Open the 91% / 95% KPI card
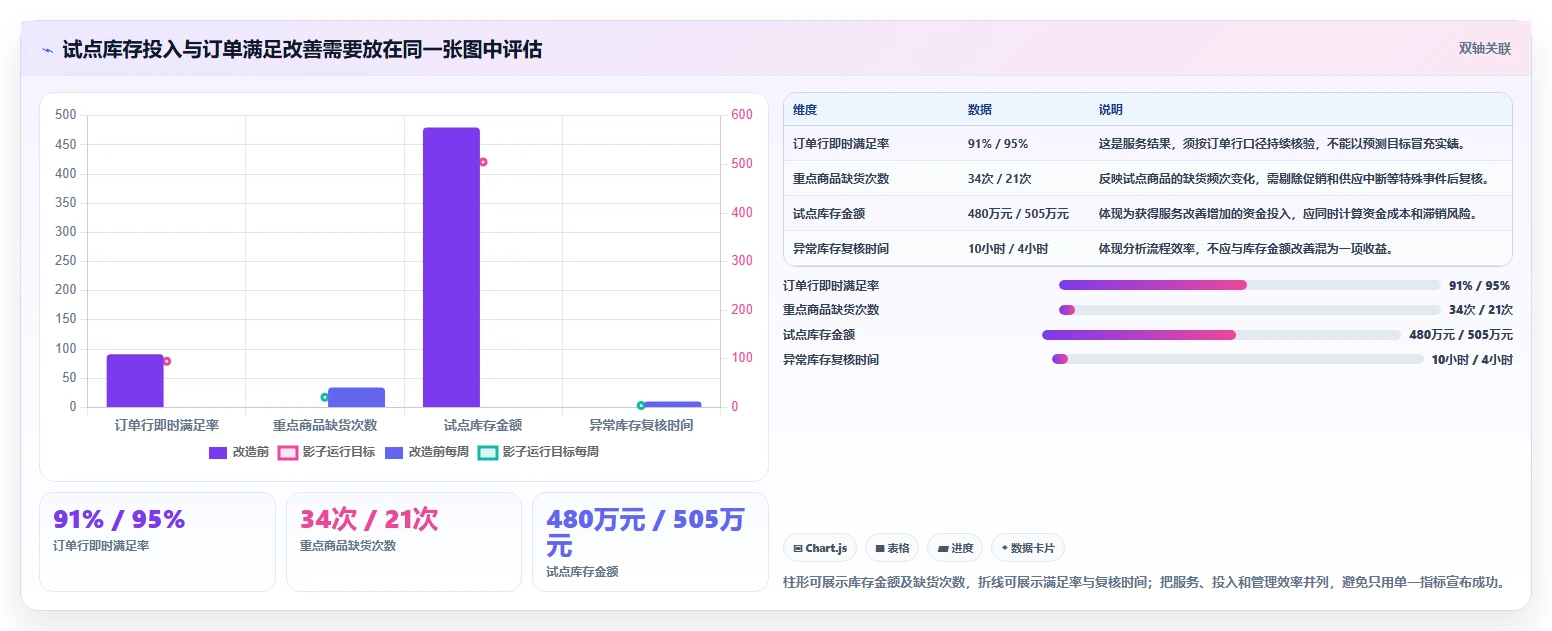 tap(157, 542)
